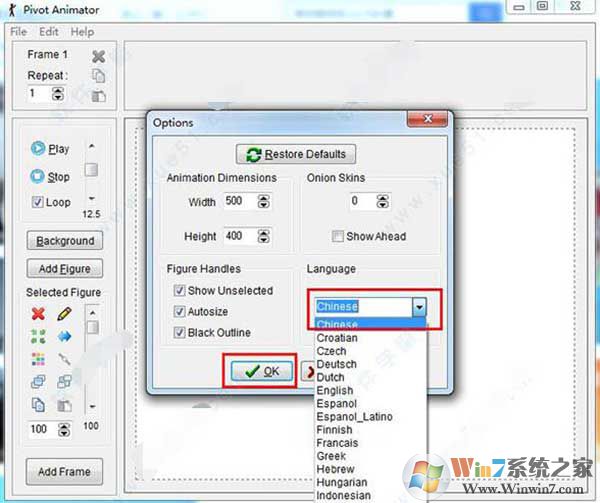Enable Show Ahead for onion skins

(338, 236)
